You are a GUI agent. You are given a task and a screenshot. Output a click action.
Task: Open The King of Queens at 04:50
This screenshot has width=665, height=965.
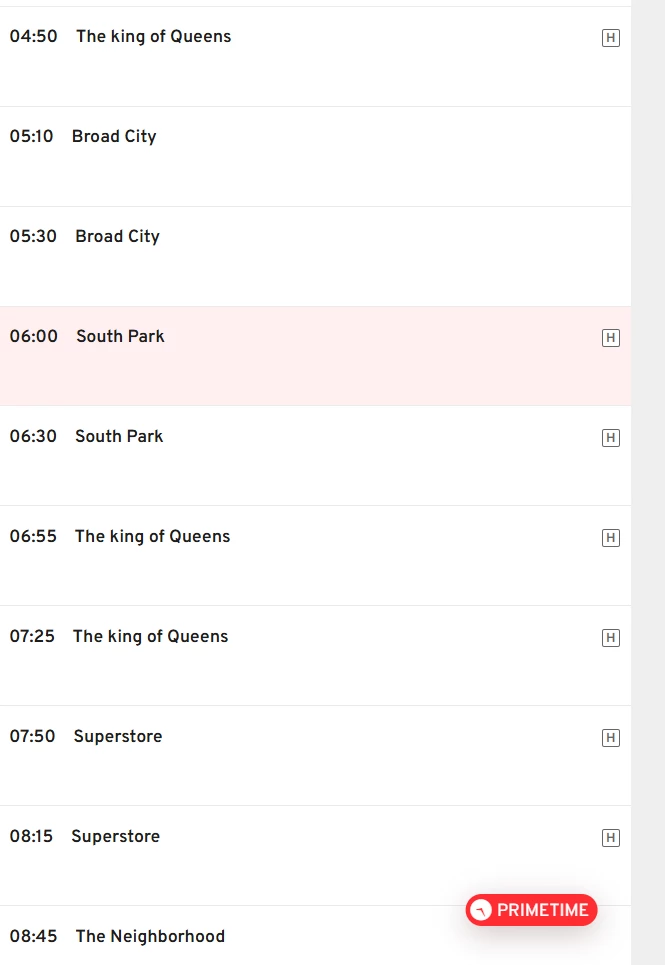pyautogui.click(x=153, y=36)
